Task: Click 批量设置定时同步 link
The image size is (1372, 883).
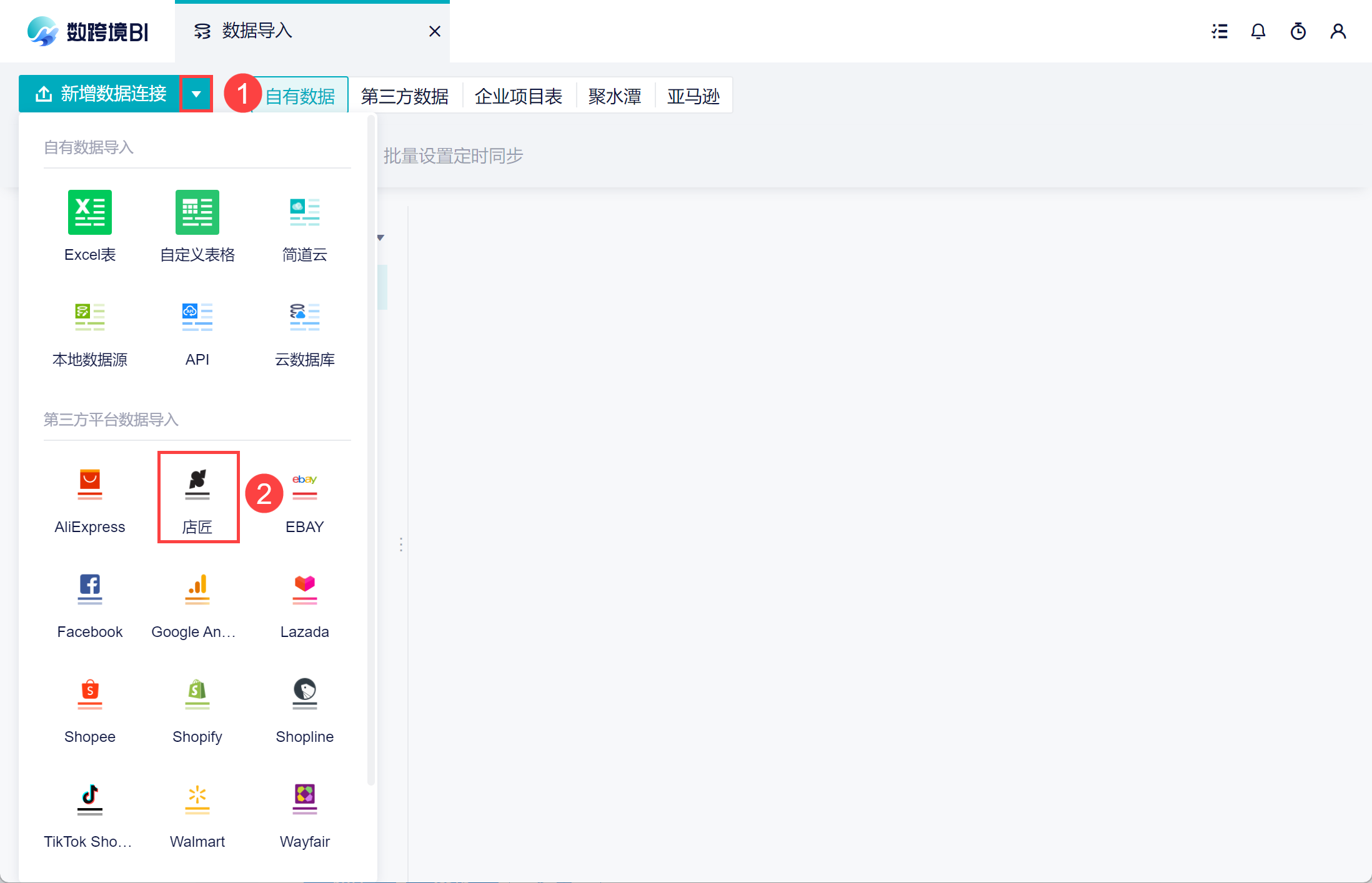Action: [x=453, y=156]
